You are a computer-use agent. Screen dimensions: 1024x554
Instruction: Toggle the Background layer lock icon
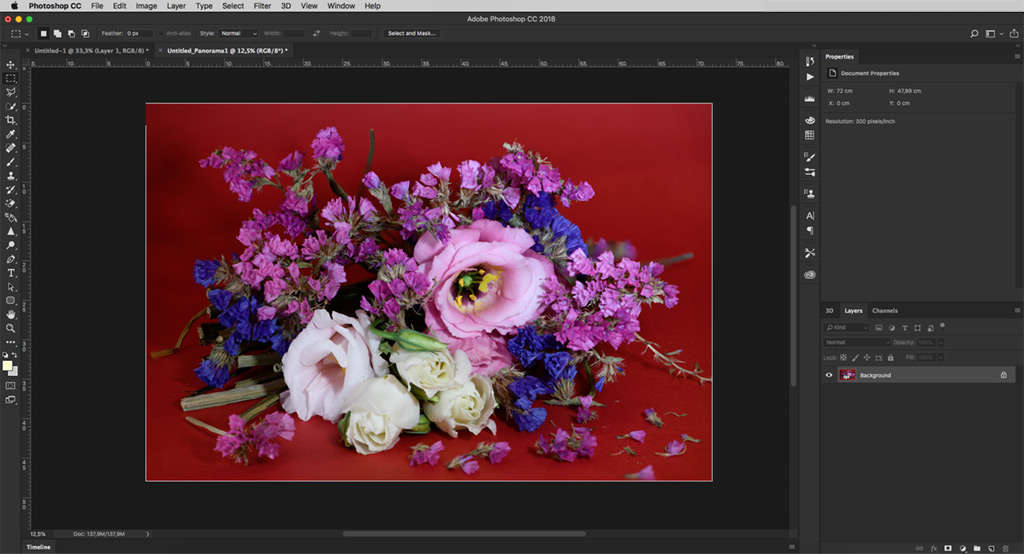[x=1003, y=375]
